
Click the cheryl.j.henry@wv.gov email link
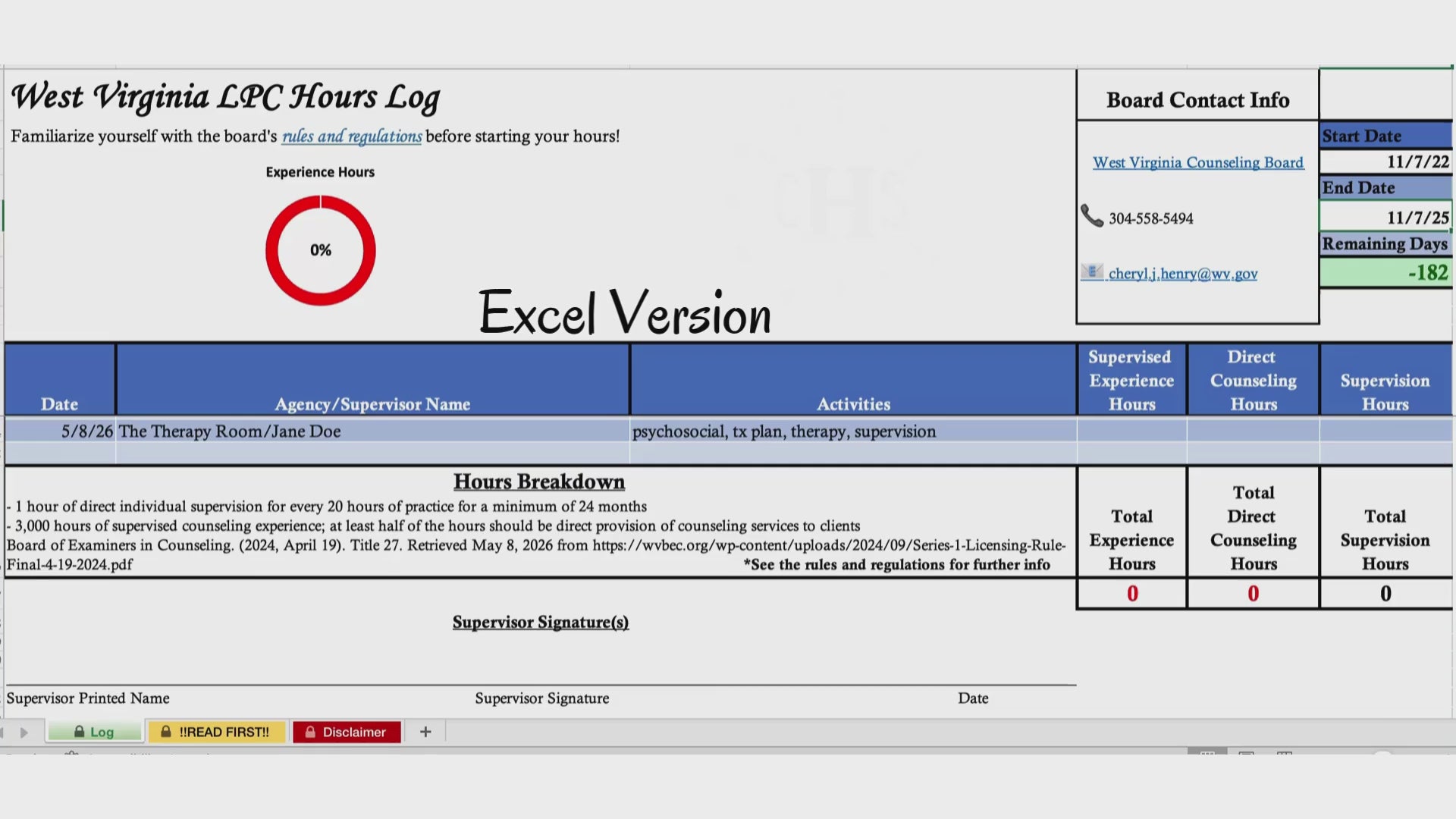tap(1183, 274)
